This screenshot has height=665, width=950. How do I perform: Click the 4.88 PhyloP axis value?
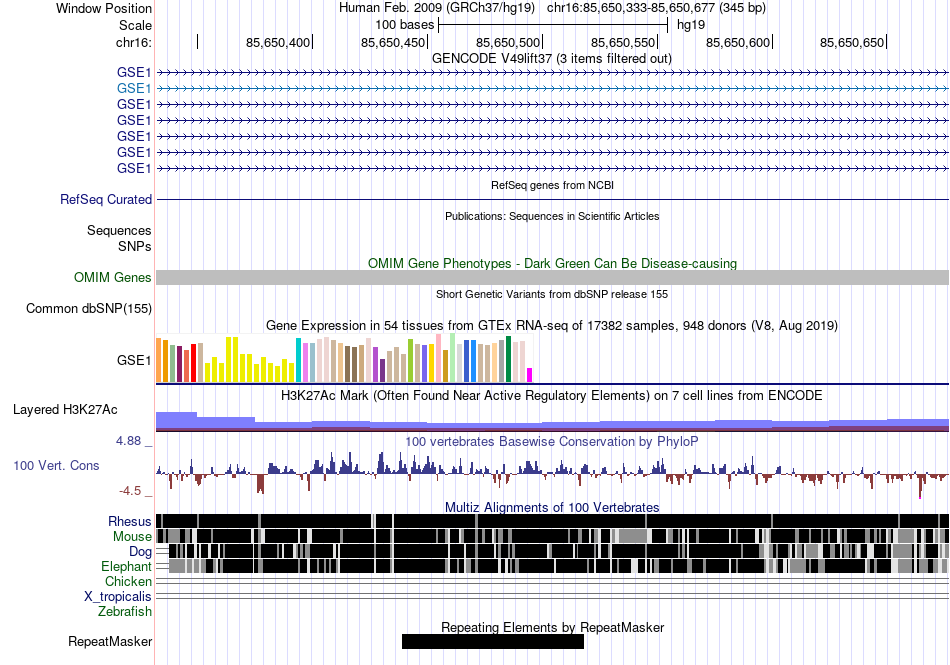tap(128, 441)
